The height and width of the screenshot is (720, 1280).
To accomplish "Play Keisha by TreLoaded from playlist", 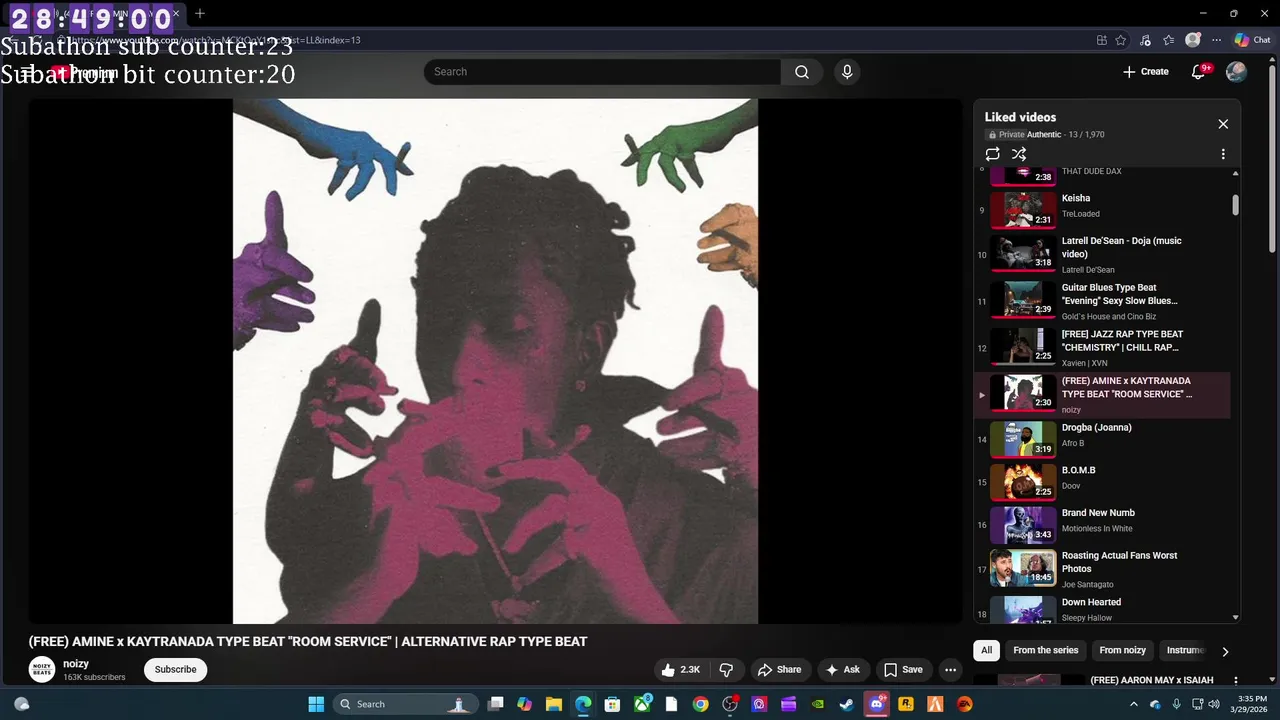I will [x=1102, y=208].
